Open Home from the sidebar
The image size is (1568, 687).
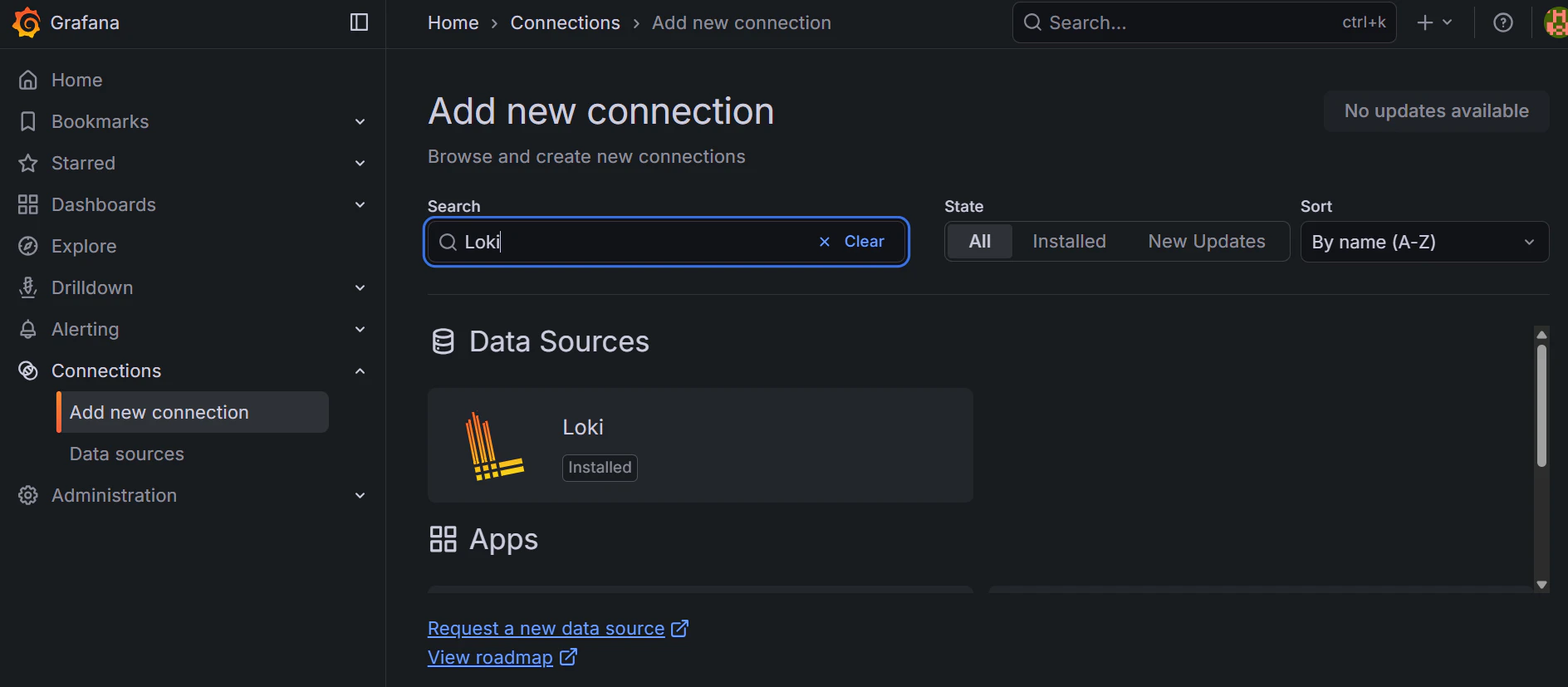76,80
